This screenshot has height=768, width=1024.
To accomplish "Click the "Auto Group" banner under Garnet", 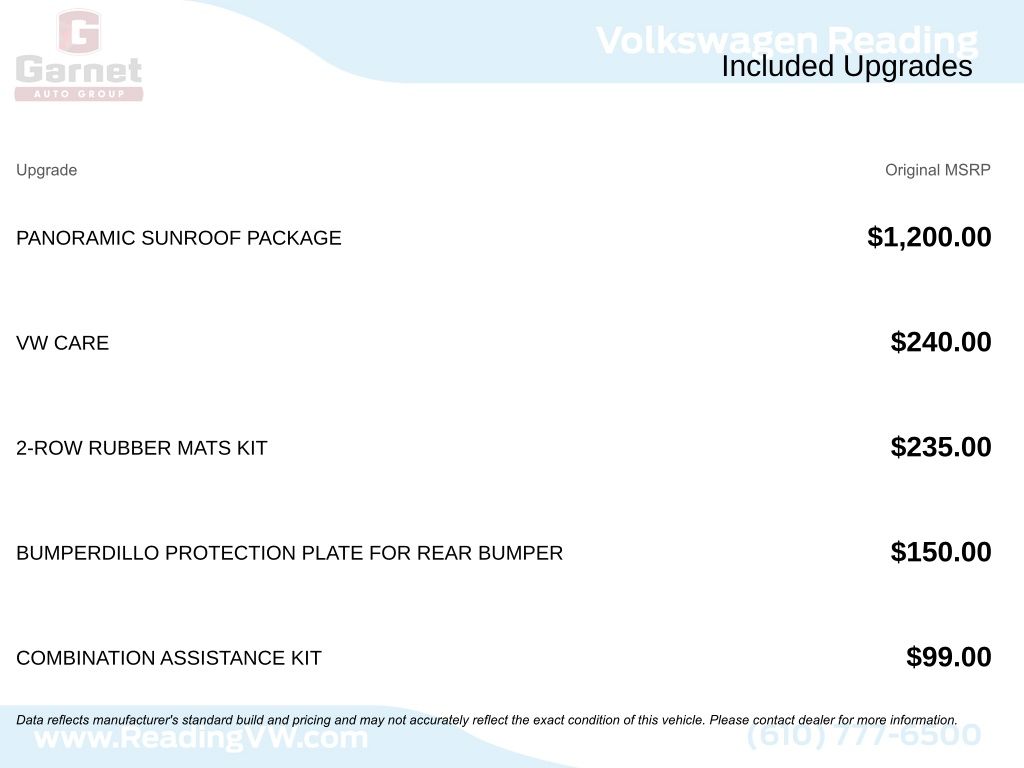I will (x=79, y=94).
